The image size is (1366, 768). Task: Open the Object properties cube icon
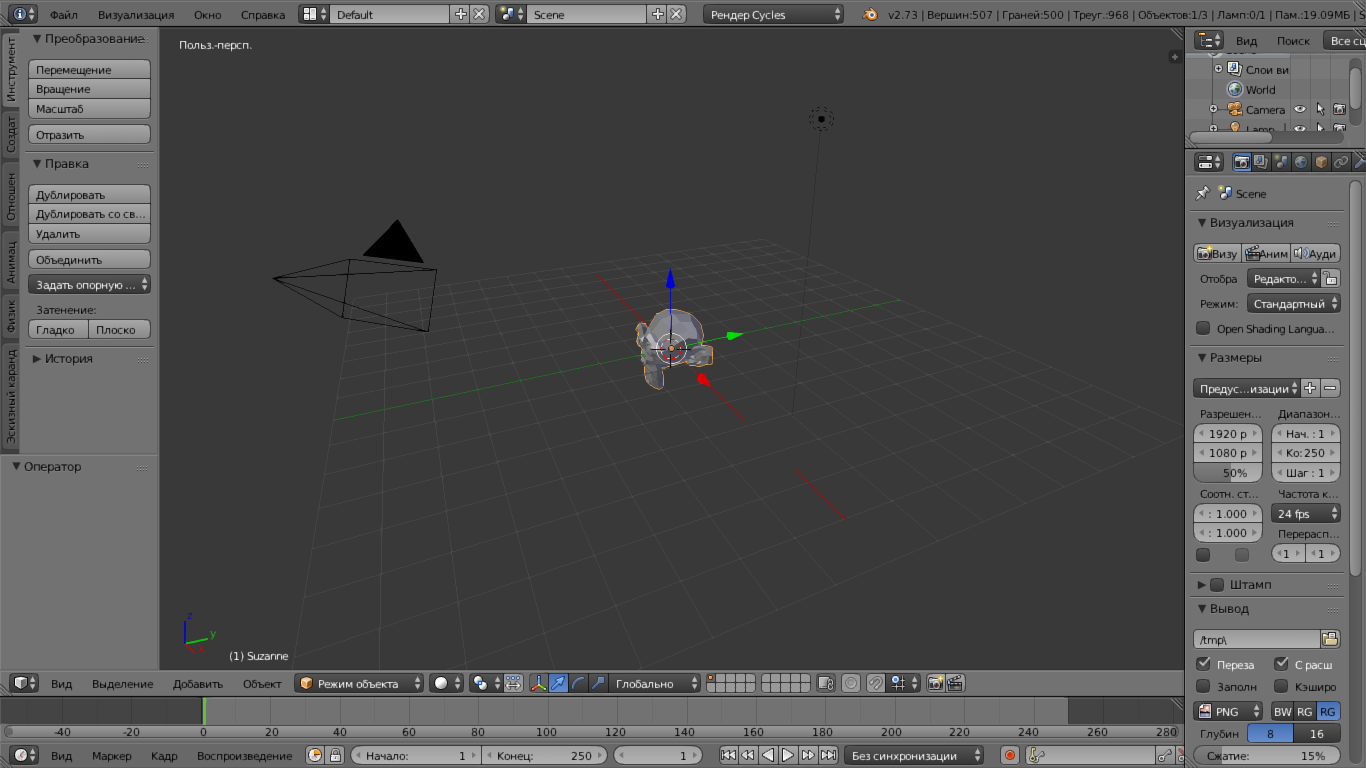pos(1321,162)
